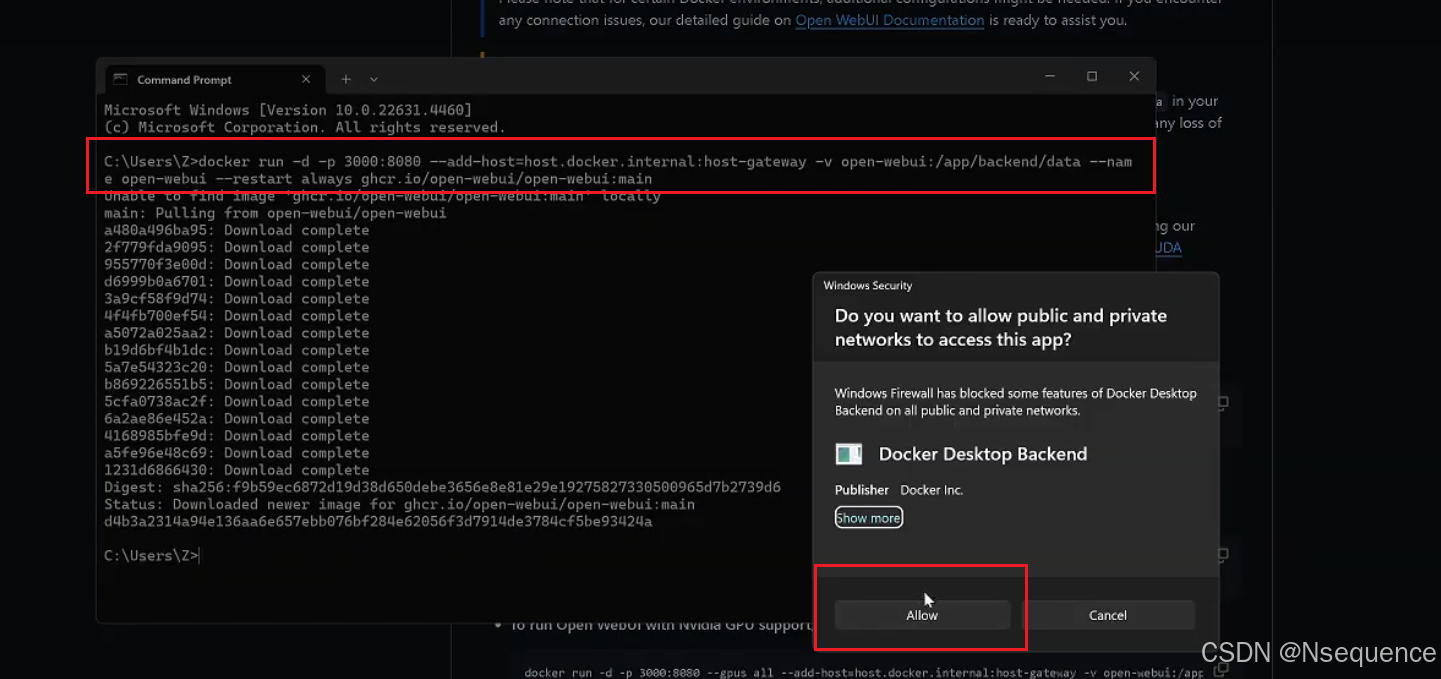This screenshot has height=679, width=1441.
Task: Minimize the Command Prompt window
Action: (x=1050, y=76)
